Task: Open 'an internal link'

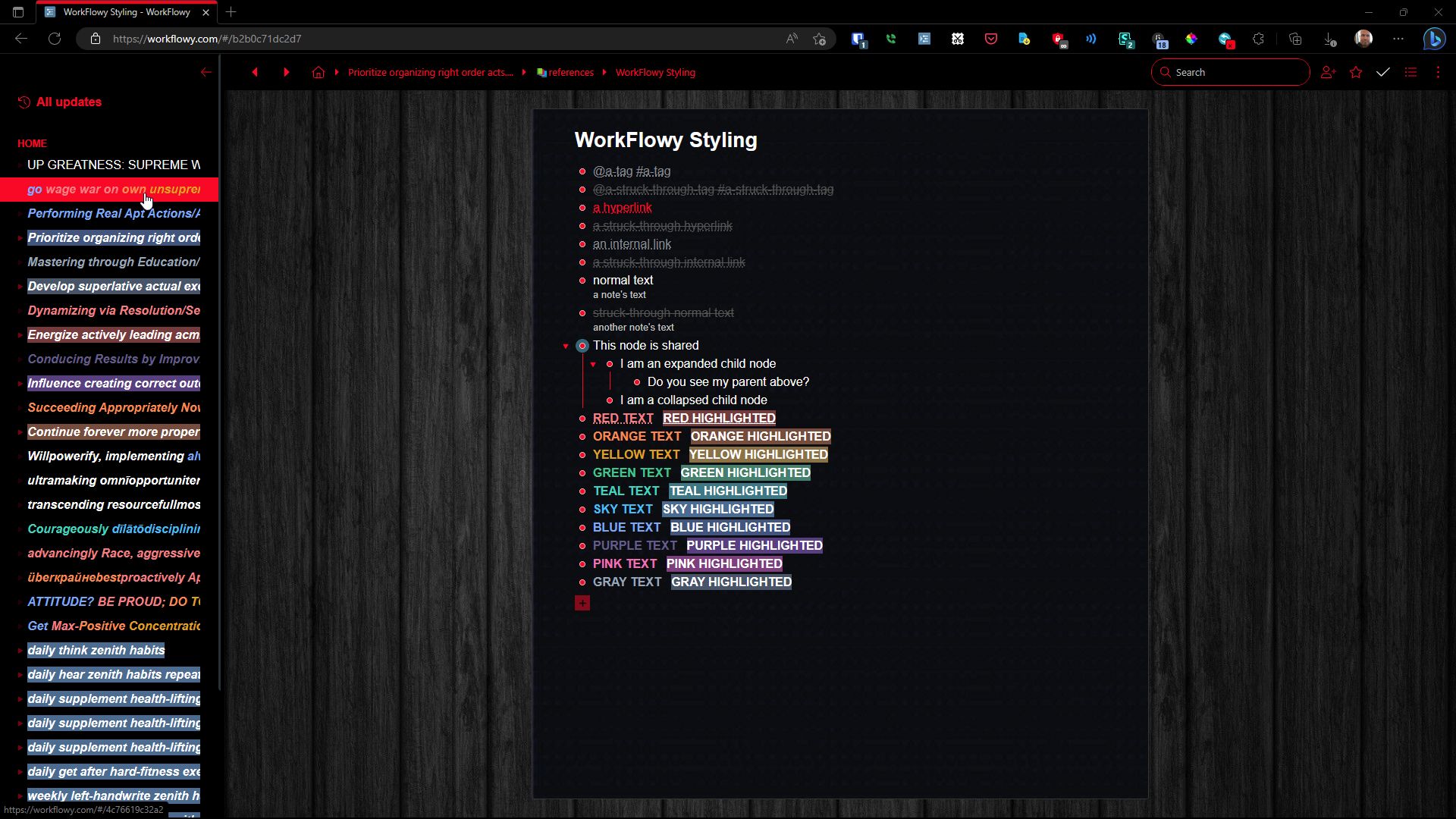Action: [x=632, y=244]
